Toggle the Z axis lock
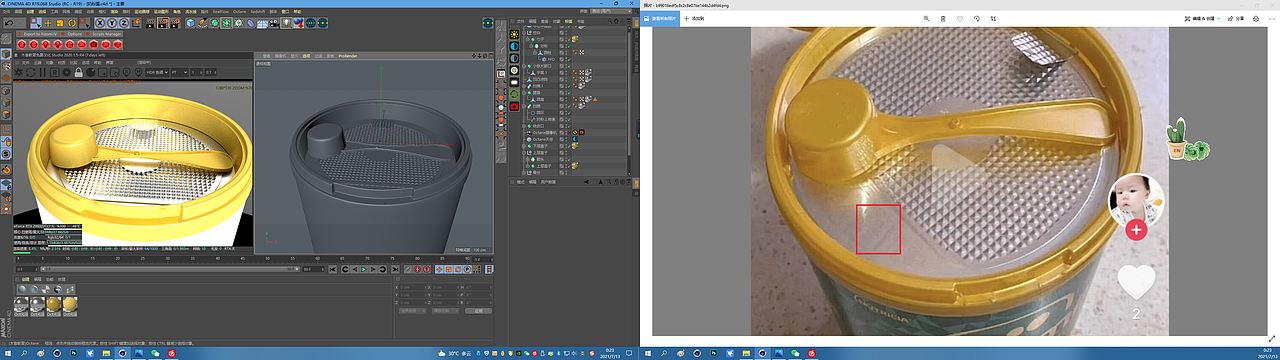 point(124,23)
